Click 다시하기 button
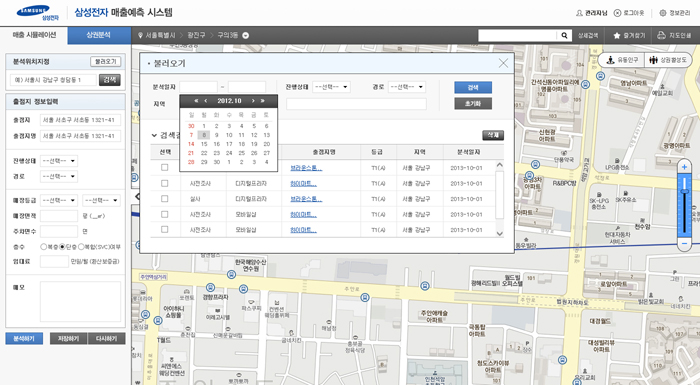The height and width of the screenshot is (385, 700). [x=106, y=339]
